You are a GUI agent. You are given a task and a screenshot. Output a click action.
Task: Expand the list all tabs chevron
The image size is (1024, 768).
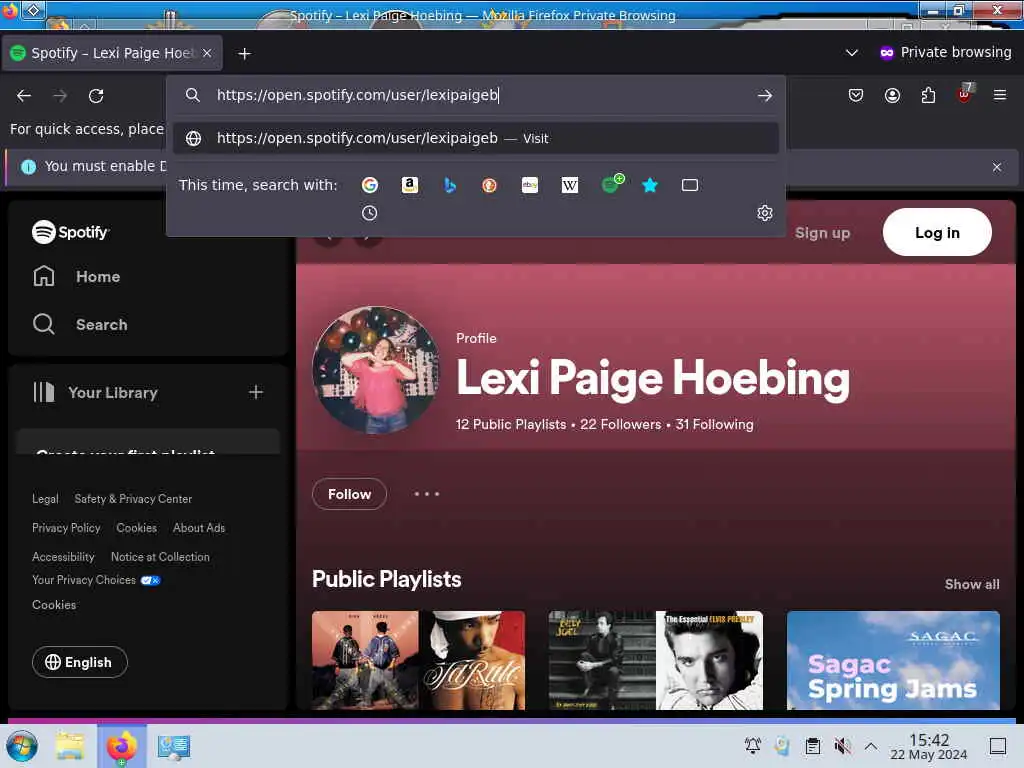852,53
